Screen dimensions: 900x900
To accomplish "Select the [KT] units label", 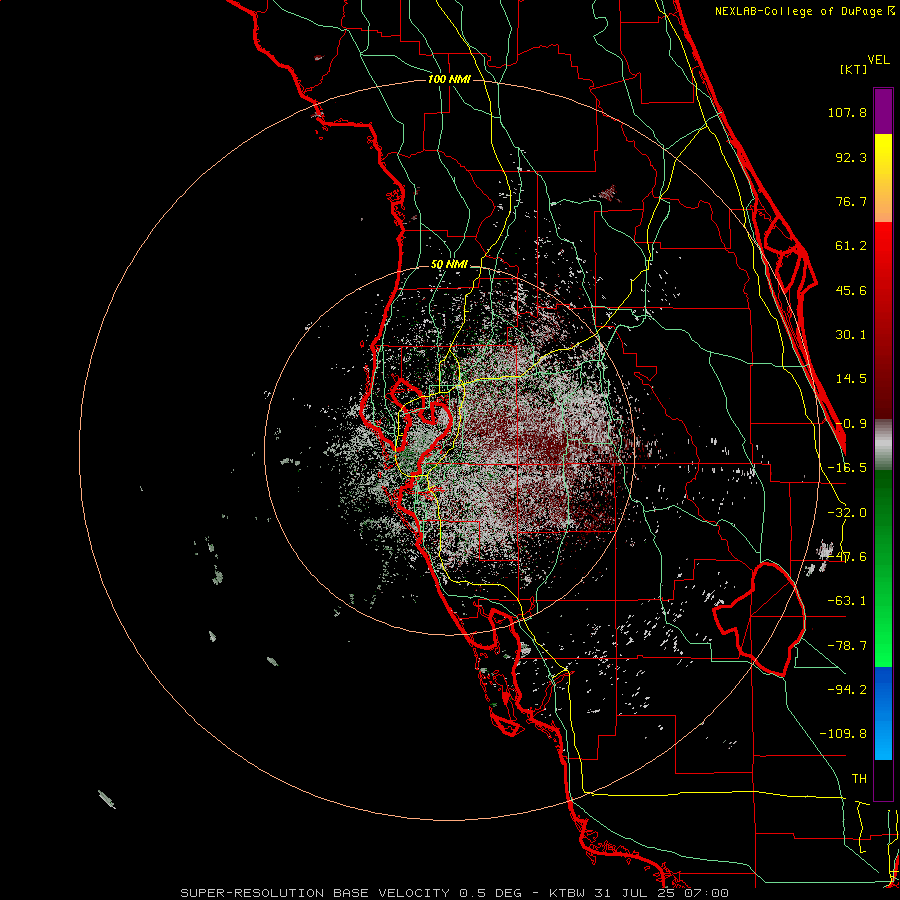I will click(x=854, y=69).
